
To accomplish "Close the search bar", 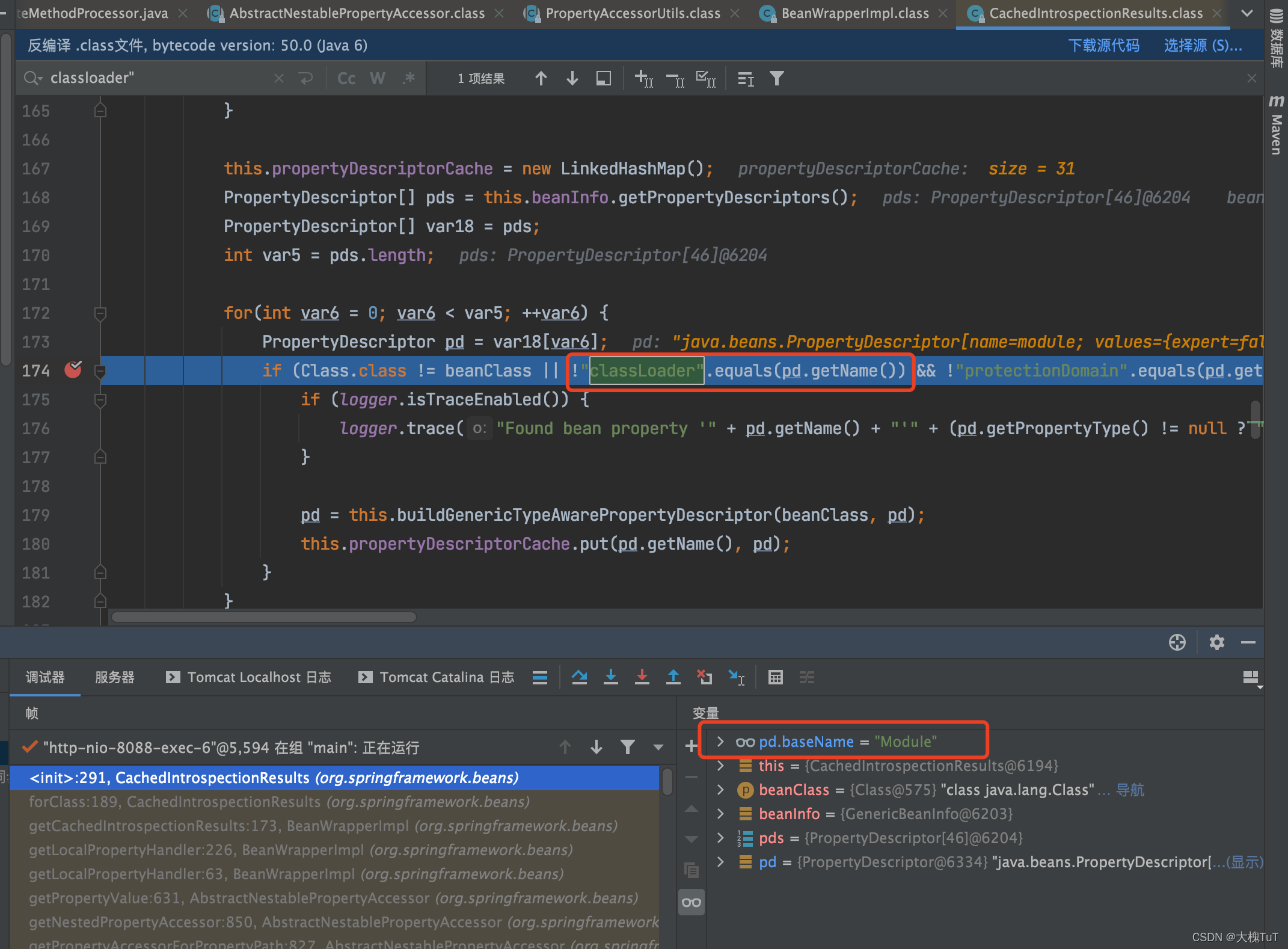I will point(1252,78).
